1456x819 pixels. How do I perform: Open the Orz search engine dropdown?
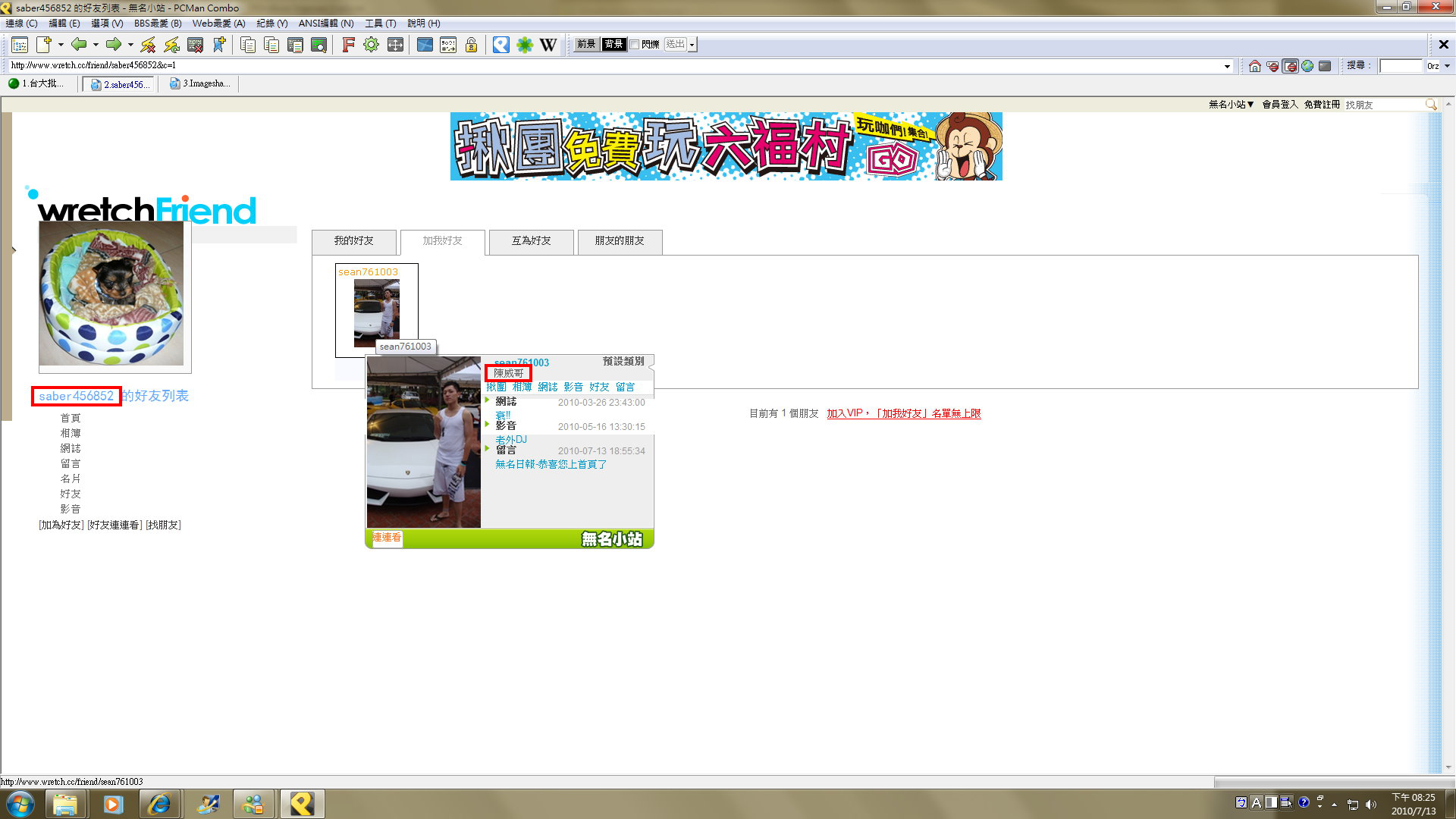pyautogui.click(x=1447, y=66)
